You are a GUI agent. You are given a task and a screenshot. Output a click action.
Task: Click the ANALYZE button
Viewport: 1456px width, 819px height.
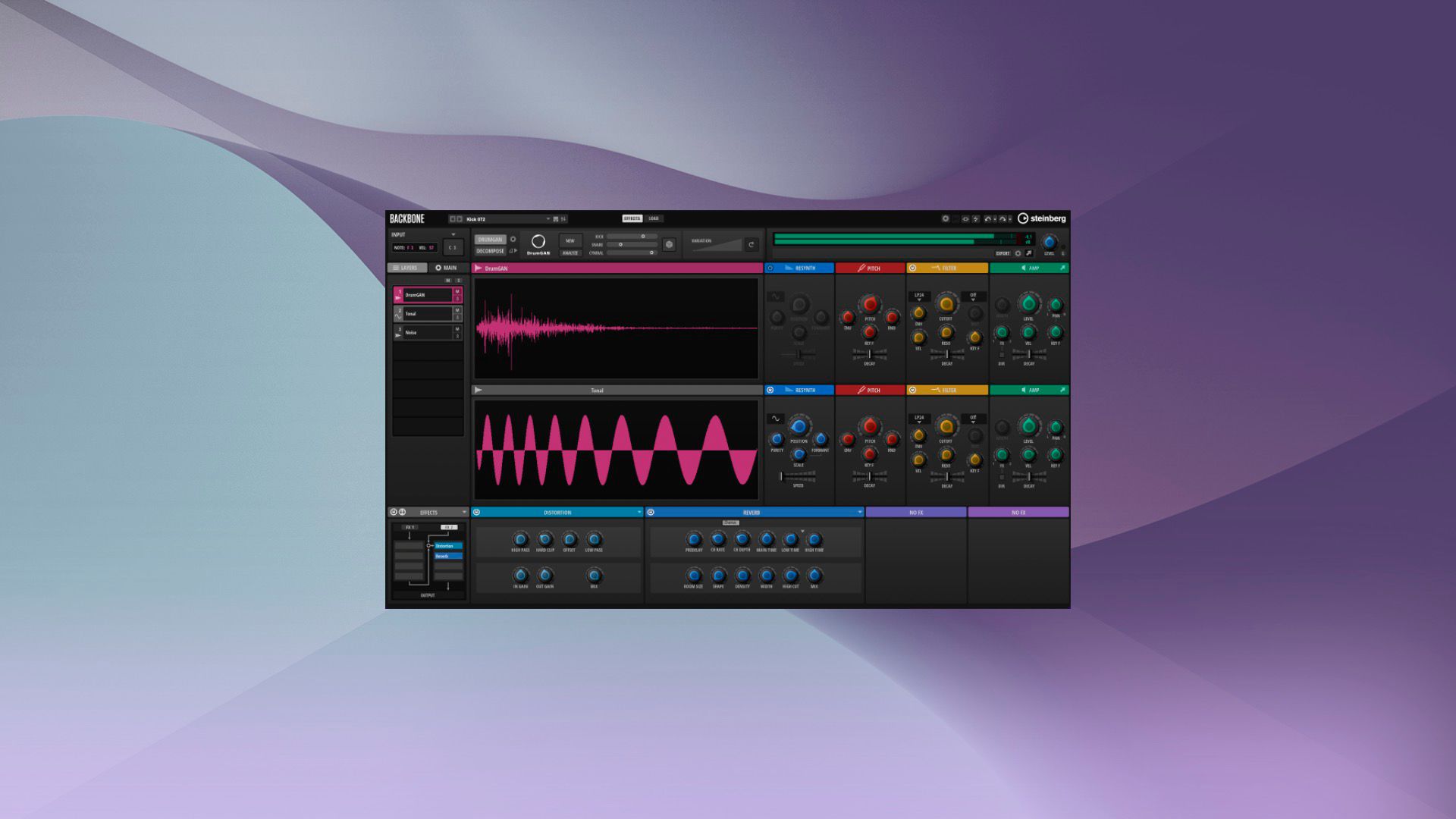coord(570,253)
